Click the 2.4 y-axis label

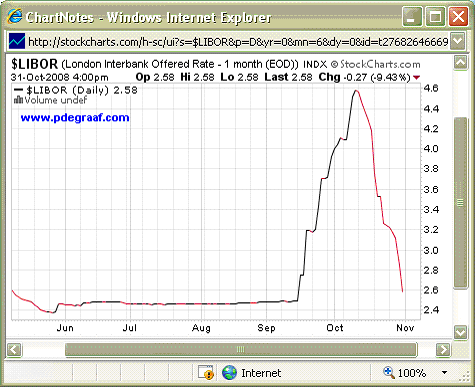click(431, 310)
